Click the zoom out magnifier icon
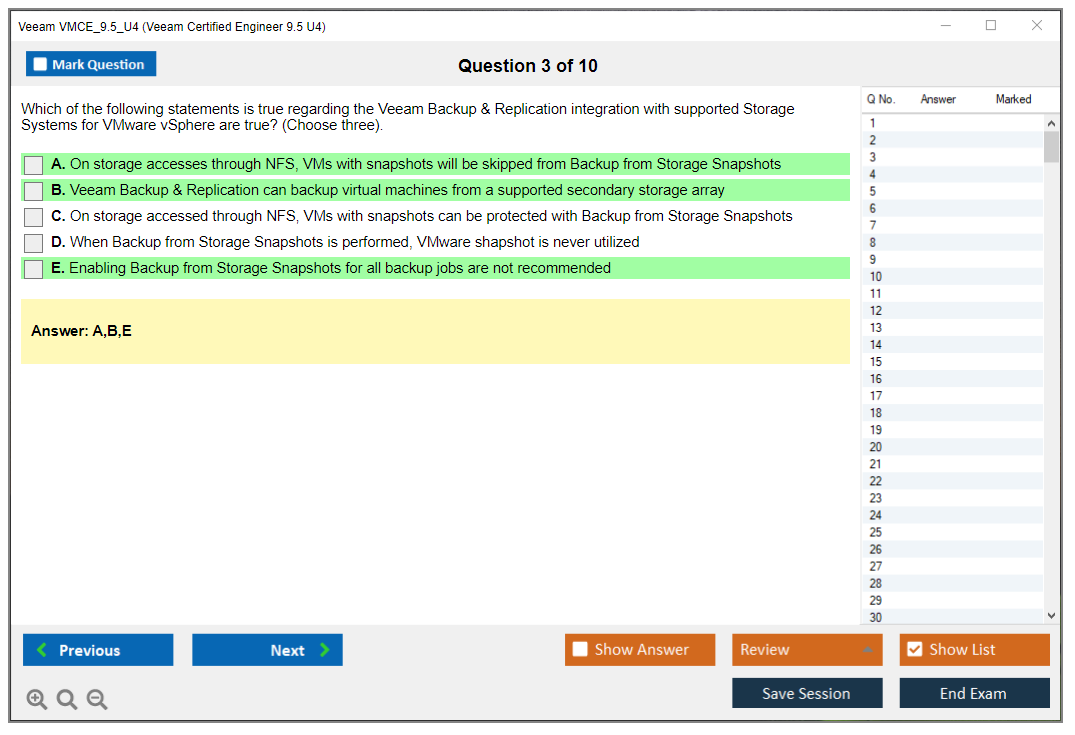The height and width of the screenshot is (735, 1075). click(97, 700)
